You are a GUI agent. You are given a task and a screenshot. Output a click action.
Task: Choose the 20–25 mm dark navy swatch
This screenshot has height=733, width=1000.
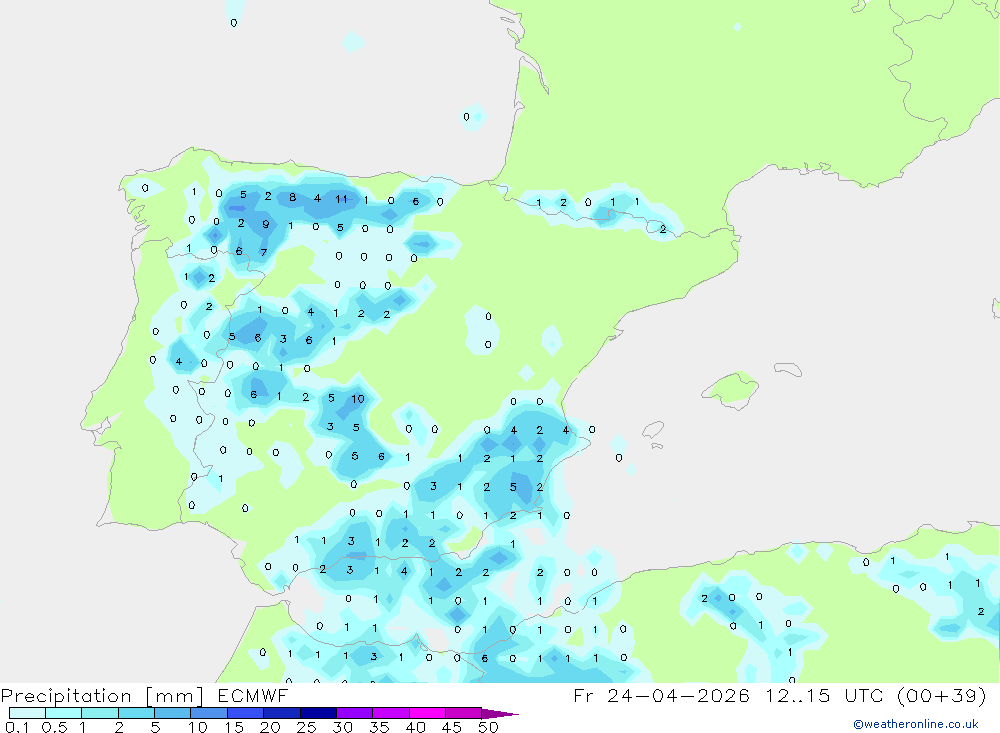pyautogui.click(x=281, y=713)
